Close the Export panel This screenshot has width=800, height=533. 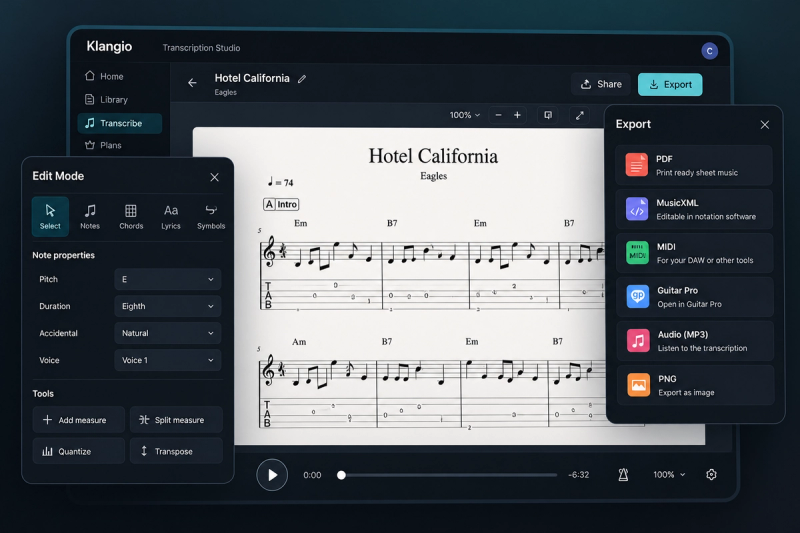coord(764,124)
